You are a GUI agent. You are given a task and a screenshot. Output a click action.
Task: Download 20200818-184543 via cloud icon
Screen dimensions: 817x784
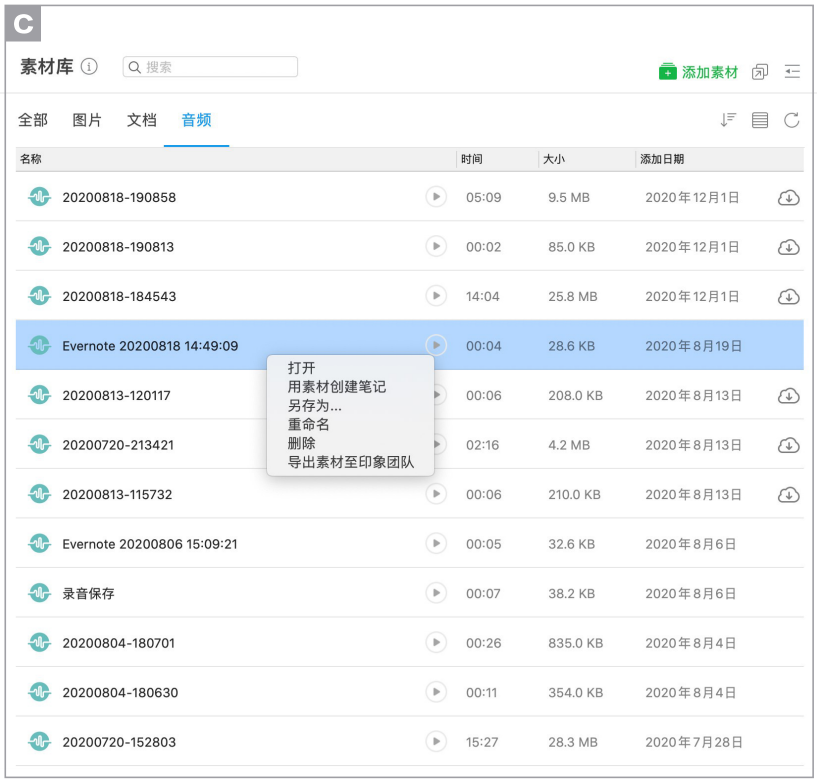pyautogui.click(x=789, y=296)
